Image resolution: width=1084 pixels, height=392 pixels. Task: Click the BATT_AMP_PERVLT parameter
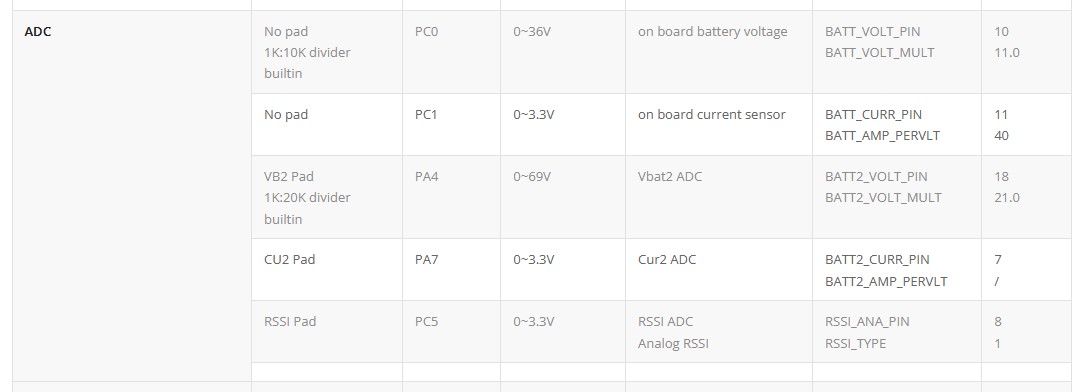coord(882,136)
